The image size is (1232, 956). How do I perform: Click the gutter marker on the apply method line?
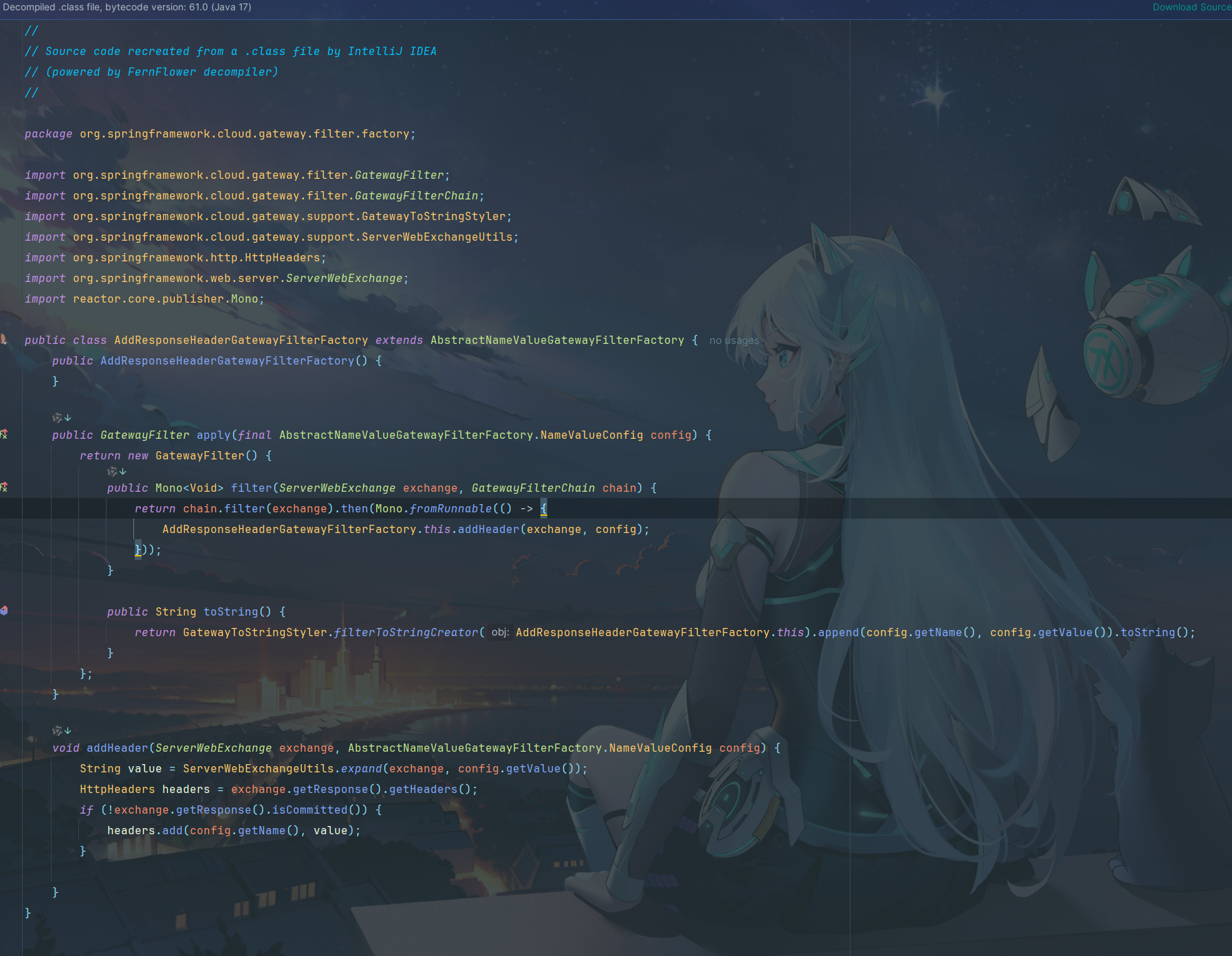pyautogui.click(x=3, y=434)
